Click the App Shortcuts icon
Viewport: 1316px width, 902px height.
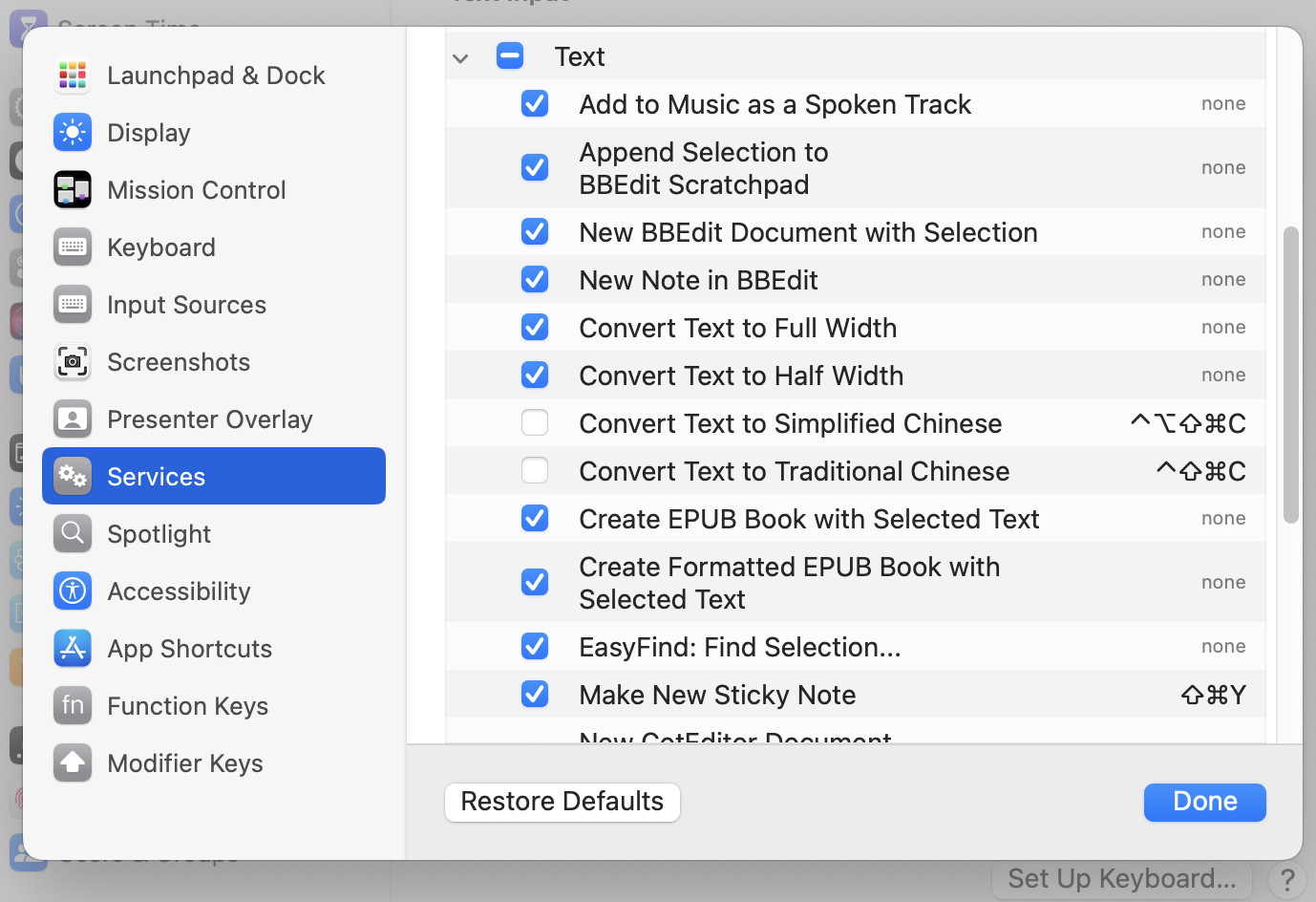click(x=73, y=649)
